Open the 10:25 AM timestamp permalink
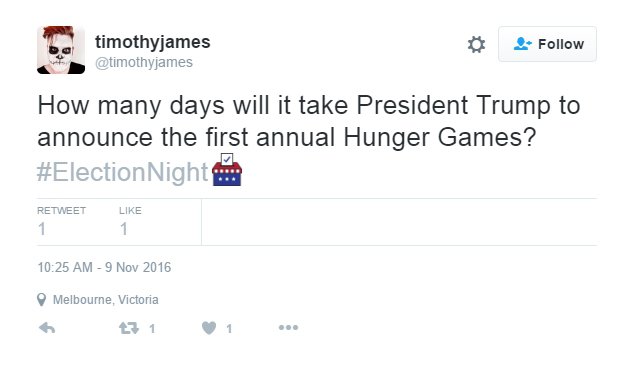The height and width of the screenshot is (367, 633). (x=104, y=267)
